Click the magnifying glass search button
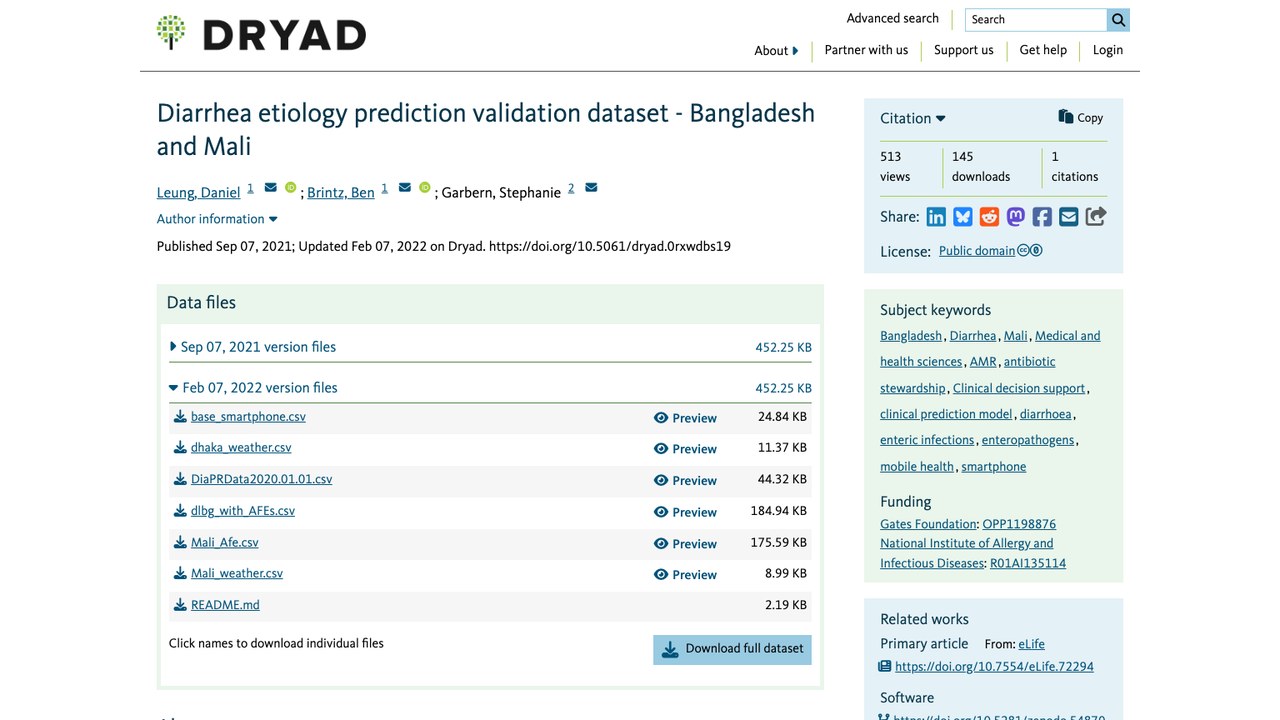Viewport: 1280px width, 720px height. pos(1118,20)
